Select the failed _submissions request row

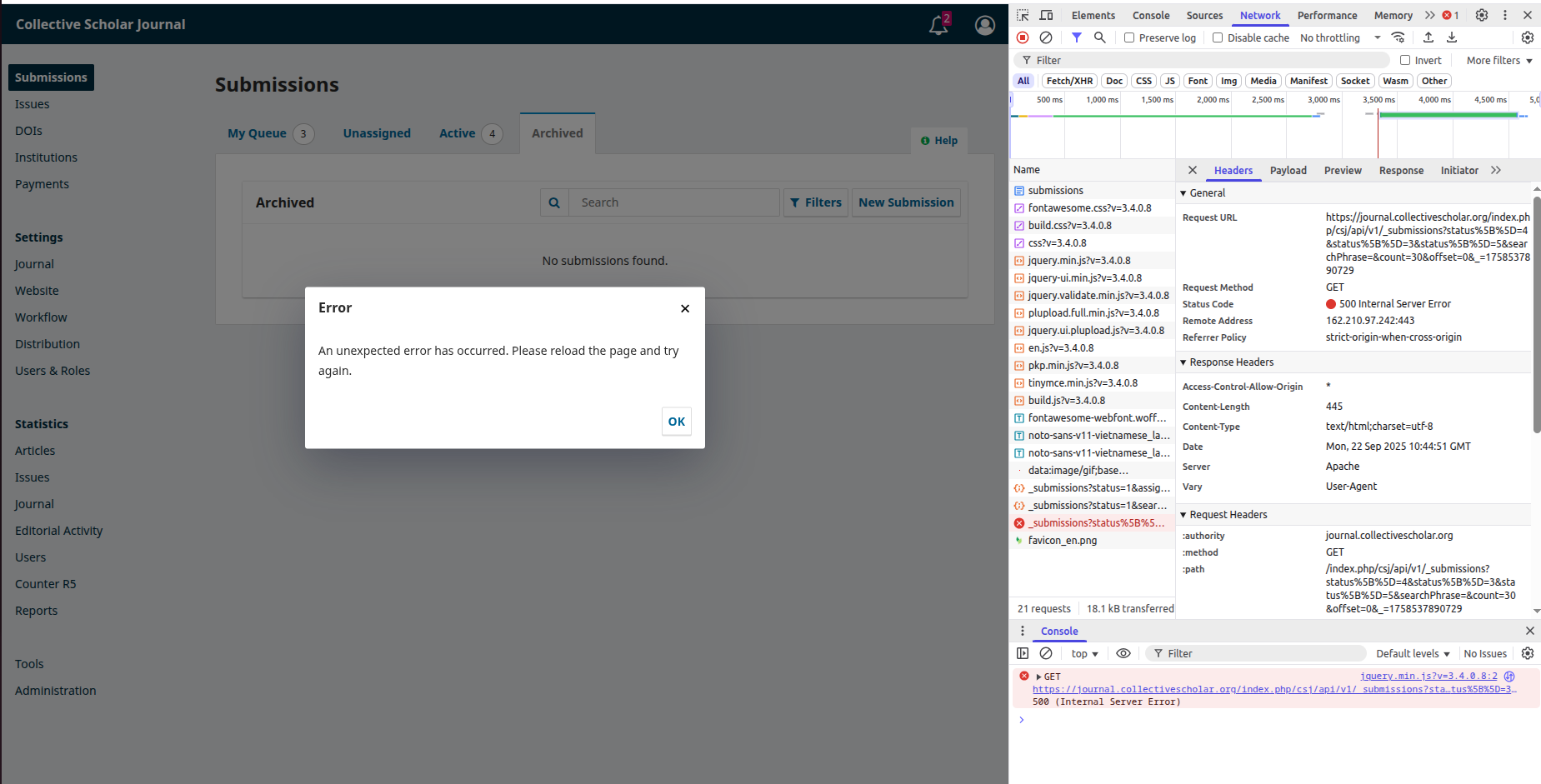[1095, 523]
